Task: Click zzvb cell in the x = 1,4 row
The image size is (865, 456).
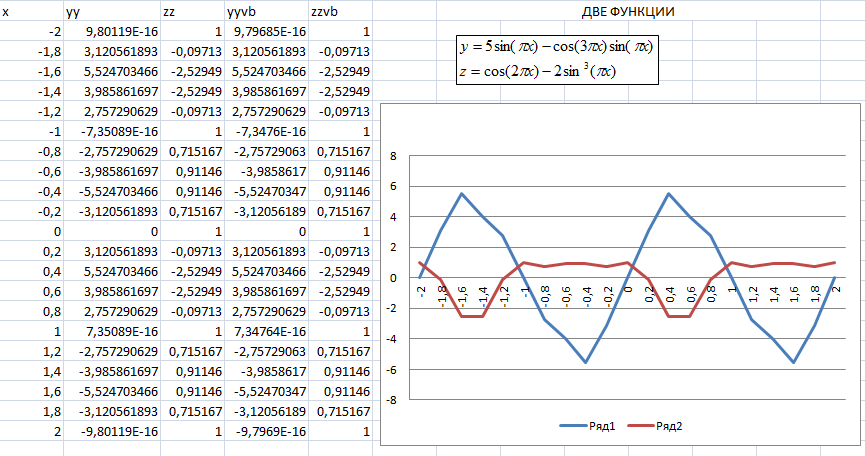Action: pos(340,371)
